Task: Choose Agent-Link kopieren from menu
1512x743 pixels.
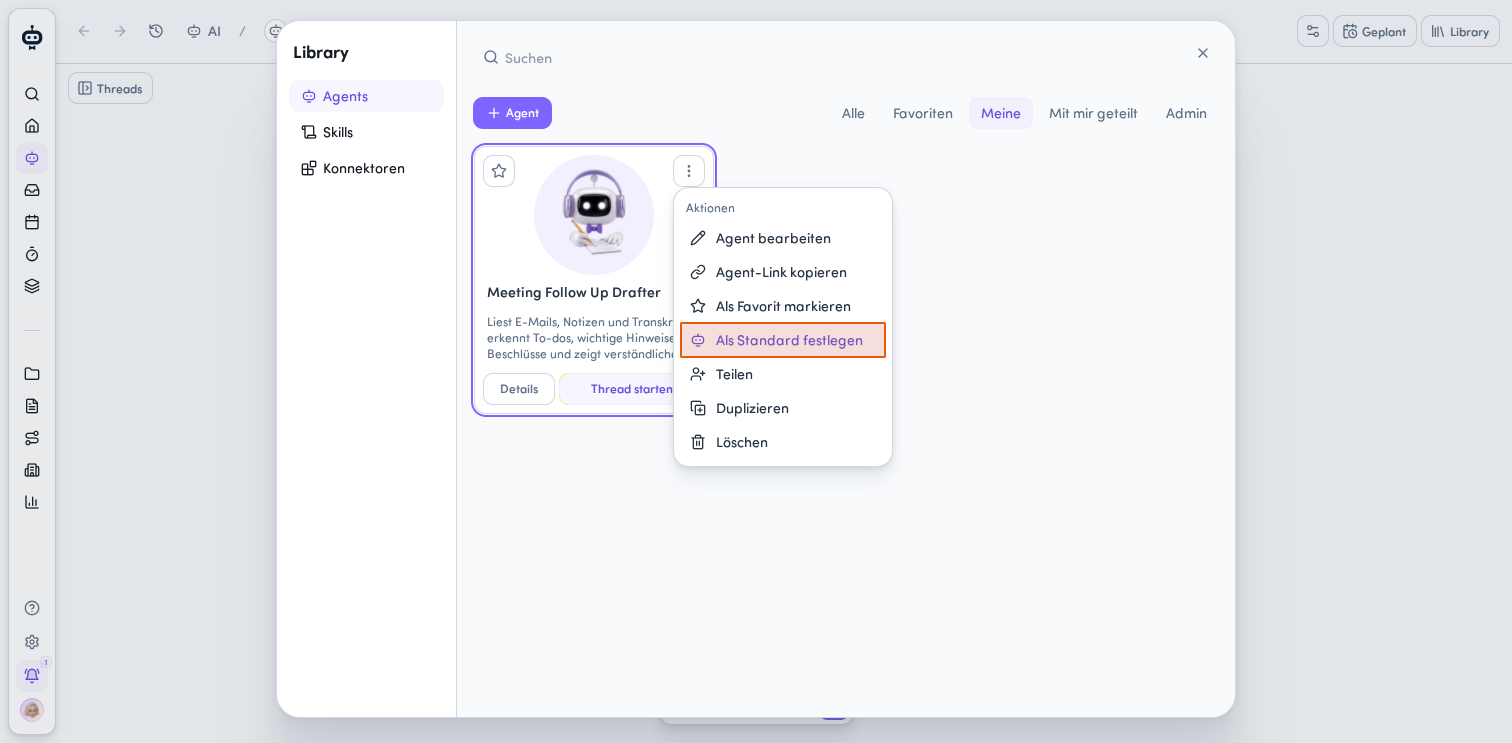Action: click(783, 272)
